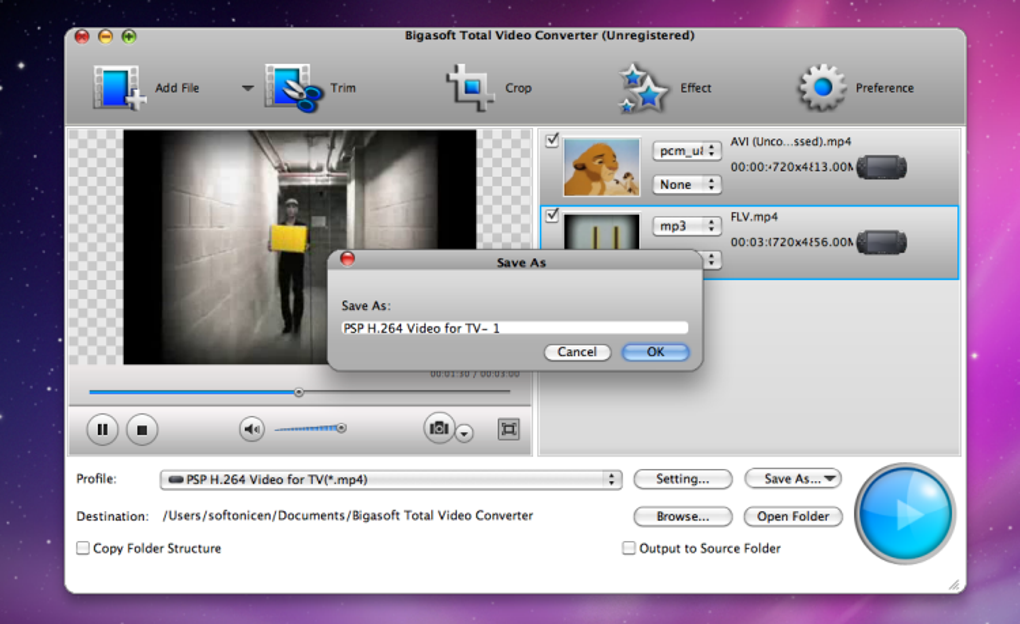Select the FLV.mp4 video thumbnail

pos(602,232)
